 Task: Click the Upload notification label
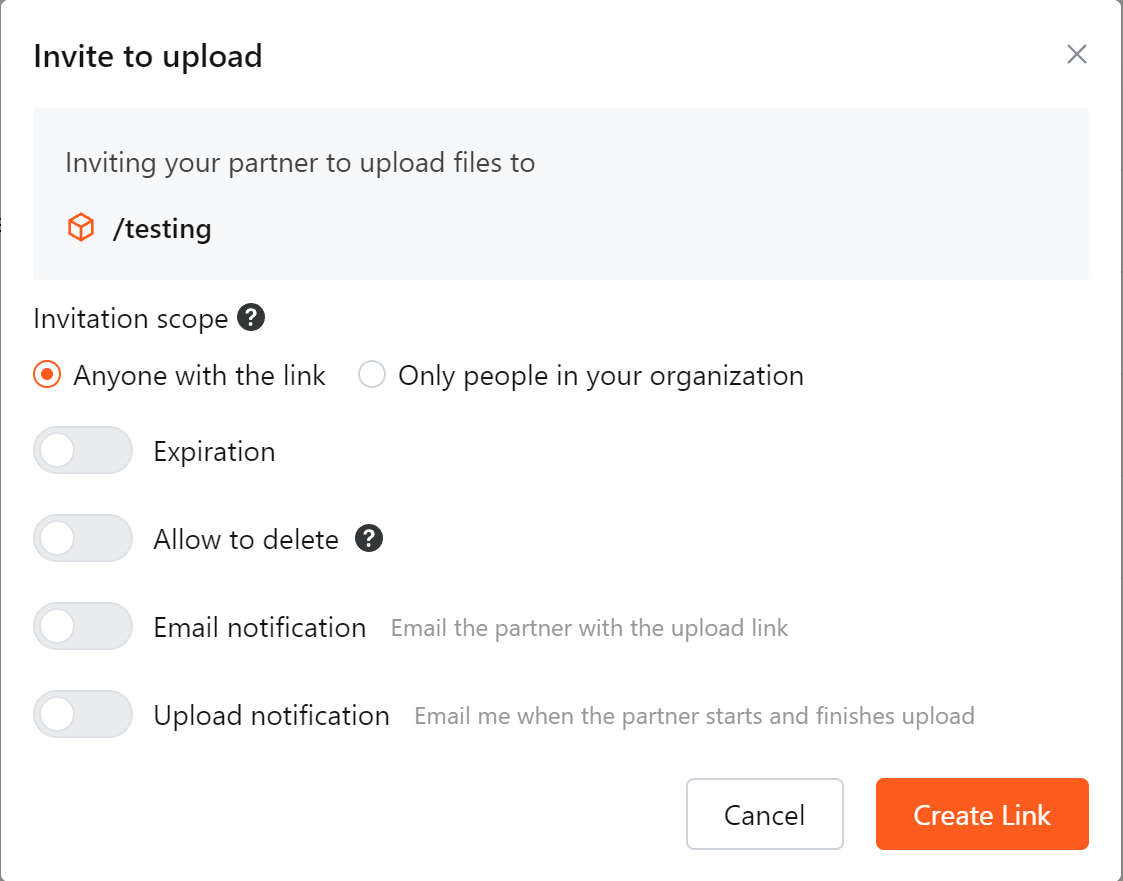tap(271, 716)
